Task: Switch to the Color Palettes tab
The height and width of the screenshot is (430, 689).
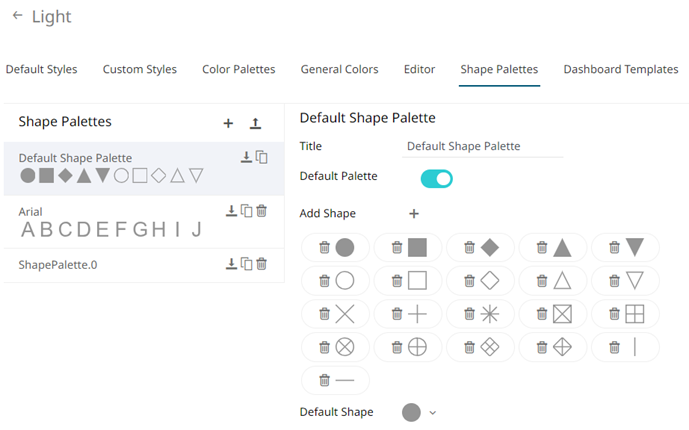Action: pos(238,70)
